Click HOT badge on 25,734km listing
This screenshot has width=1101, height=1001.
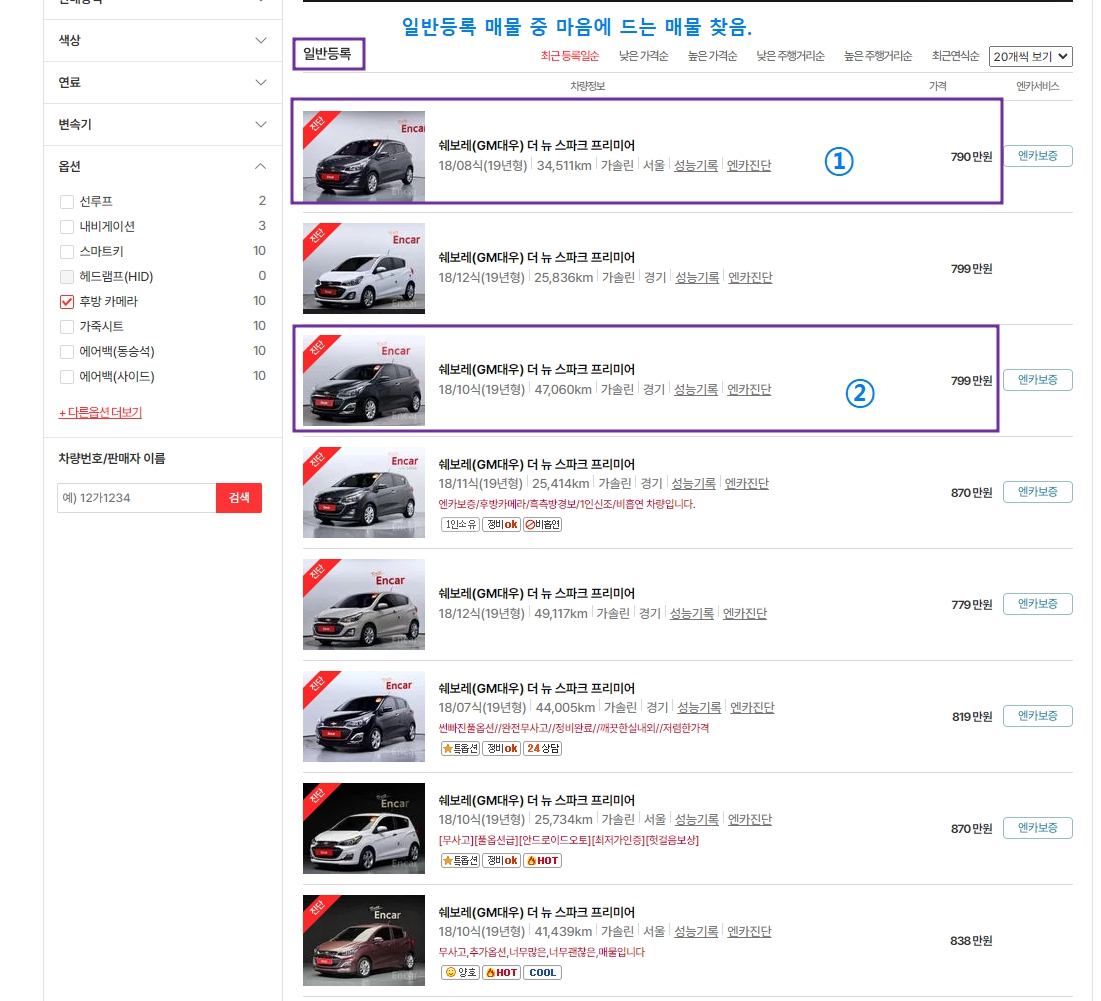click(x=543, y=861)
